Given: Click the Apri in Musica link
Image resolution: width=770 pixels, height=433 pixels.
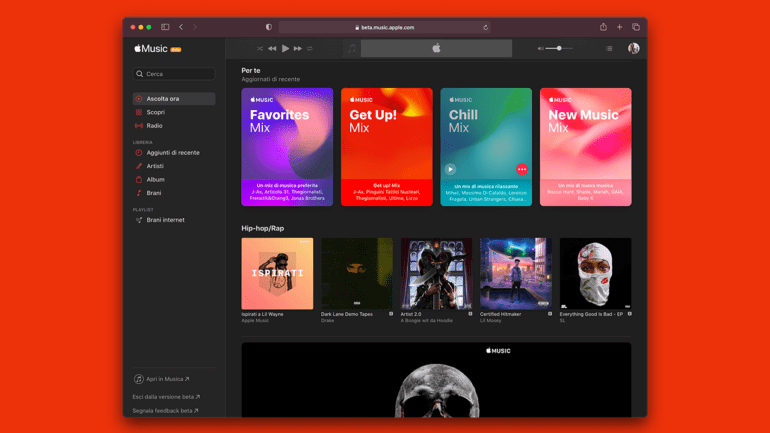Looking at the screenshot, I should (x=165, y=379).
